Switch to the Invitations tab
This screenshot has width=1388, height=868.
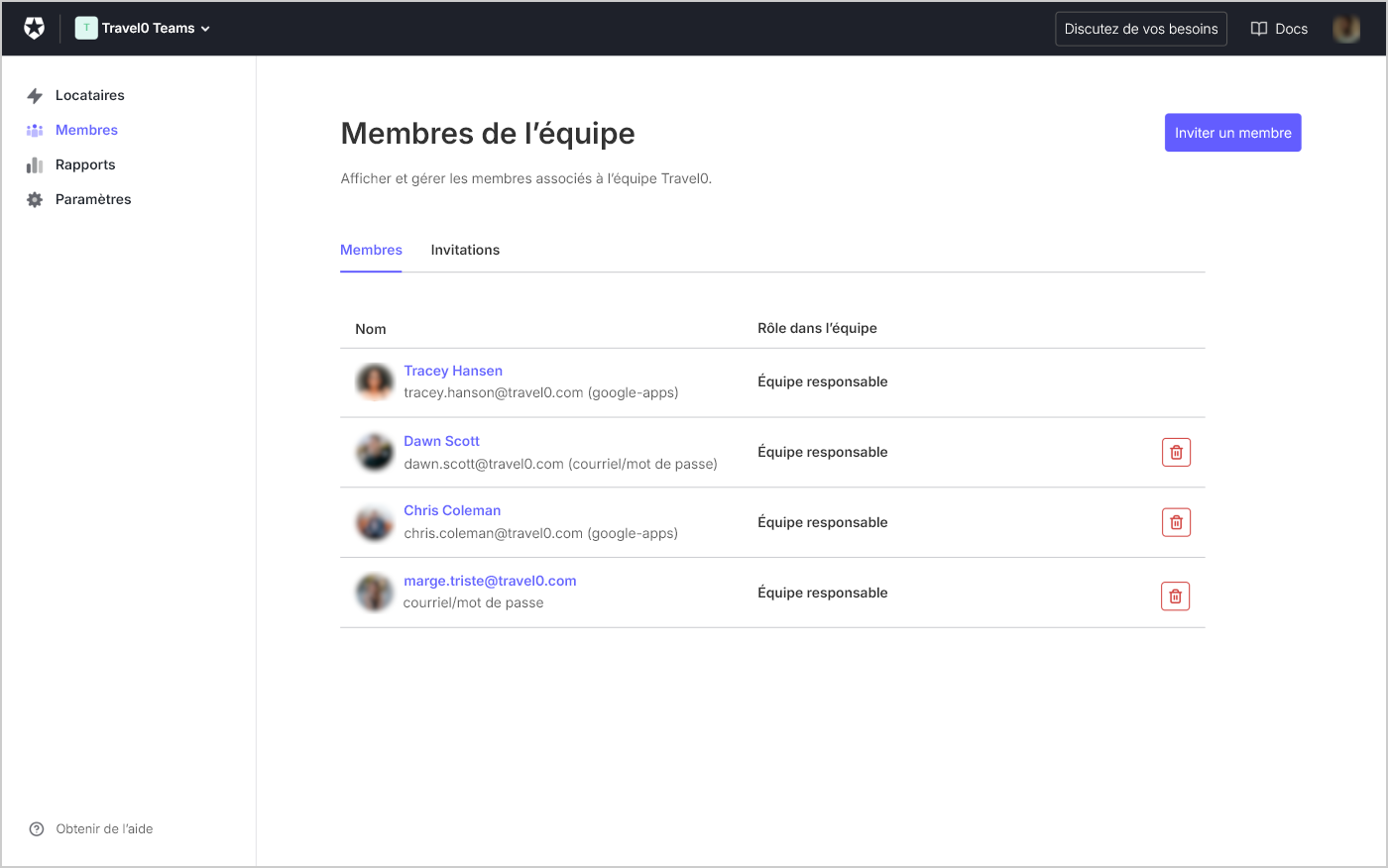click(465, 250)
